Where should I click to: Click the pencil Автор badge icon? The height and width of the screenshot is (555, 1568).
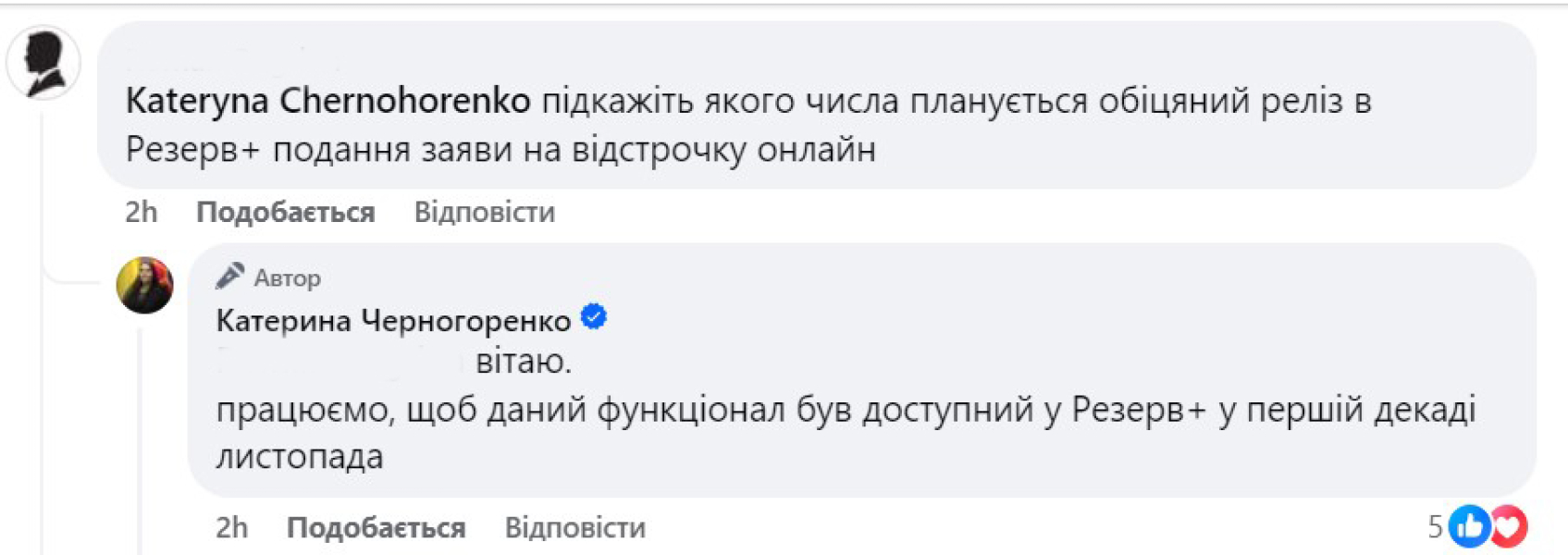229,277
